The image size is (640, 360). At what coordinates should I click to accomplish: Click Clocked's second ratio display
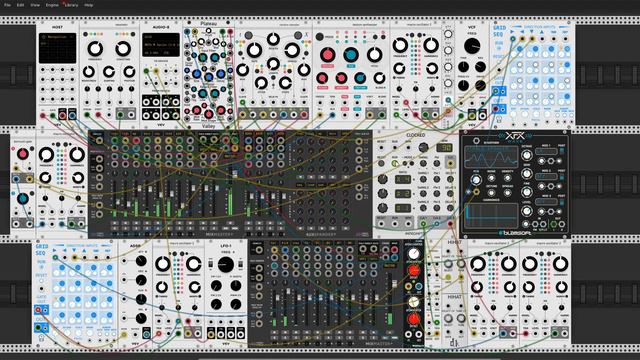(x=402, y=193)
